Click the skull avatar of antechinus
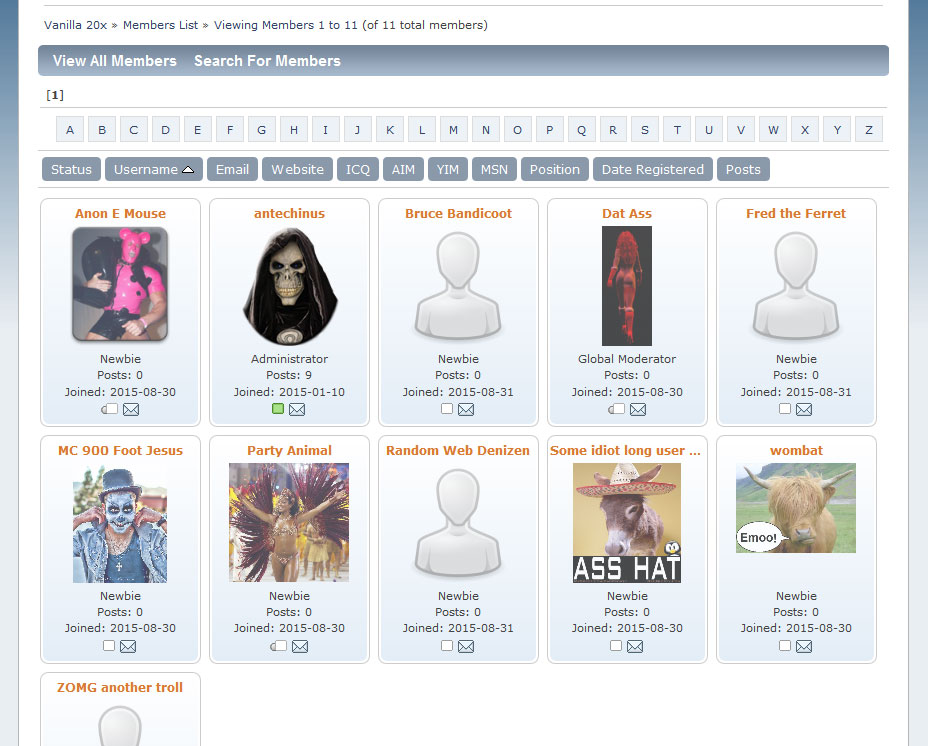 tap(289, 286)
